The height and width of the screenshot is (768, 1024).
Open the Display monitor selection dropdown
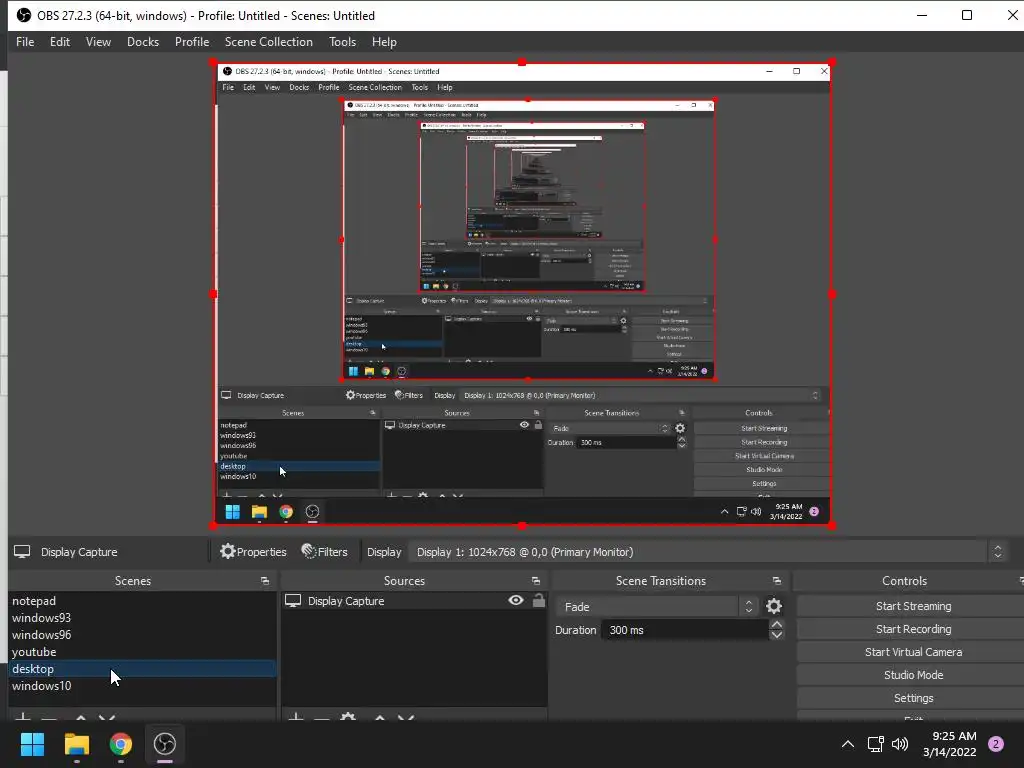click(x=708, y=552)
